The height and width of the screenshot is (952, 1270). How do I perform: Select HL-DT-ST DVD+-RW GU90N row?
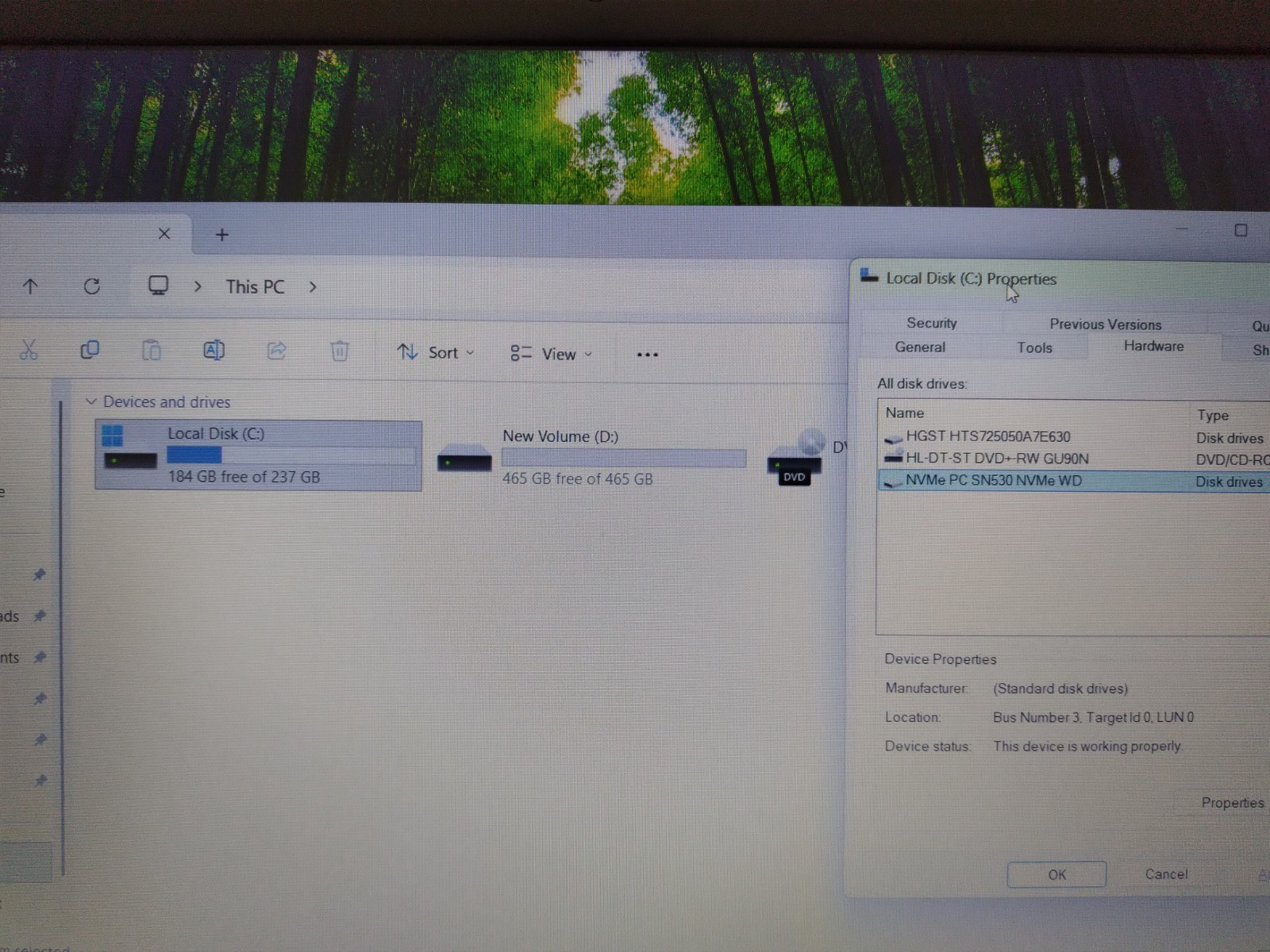[x=1075, y=459]
